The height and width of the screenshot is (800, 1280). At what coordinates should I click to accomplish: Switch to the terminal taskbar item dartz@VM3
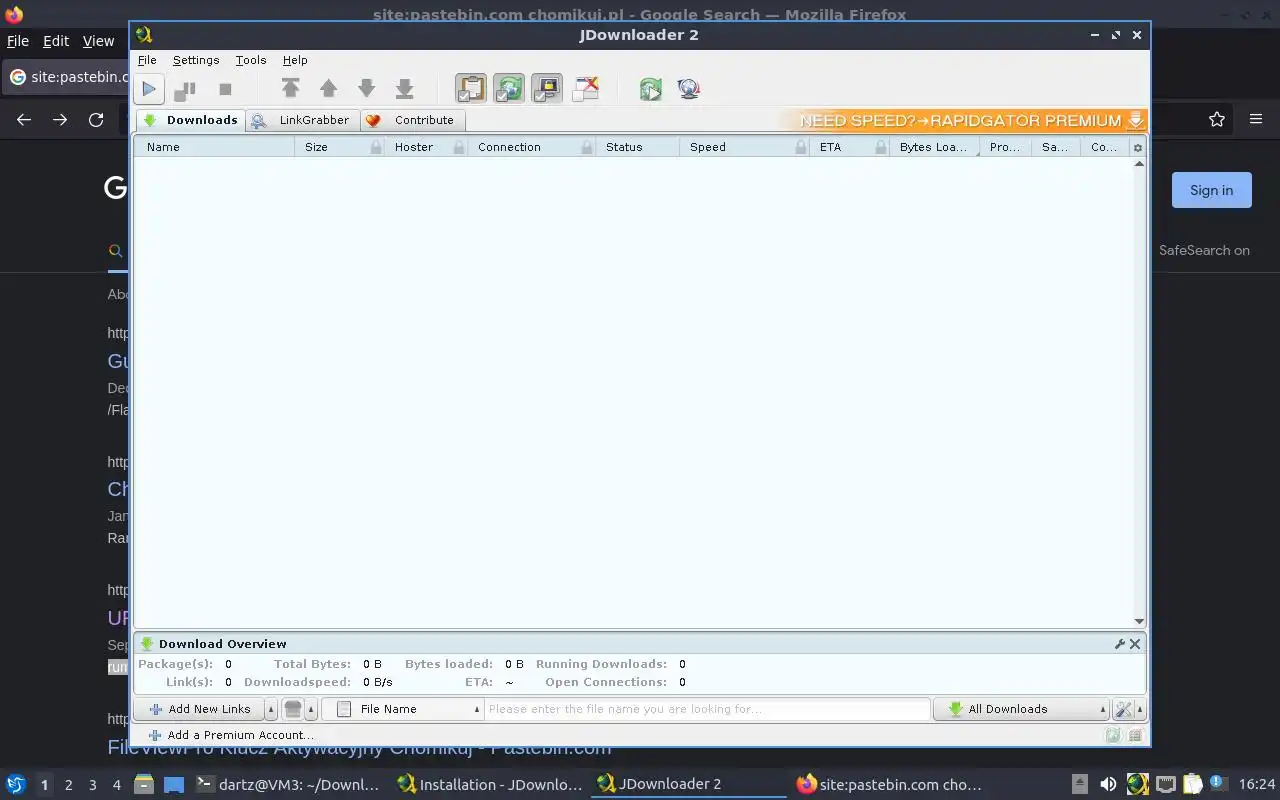tap(287, 784)
